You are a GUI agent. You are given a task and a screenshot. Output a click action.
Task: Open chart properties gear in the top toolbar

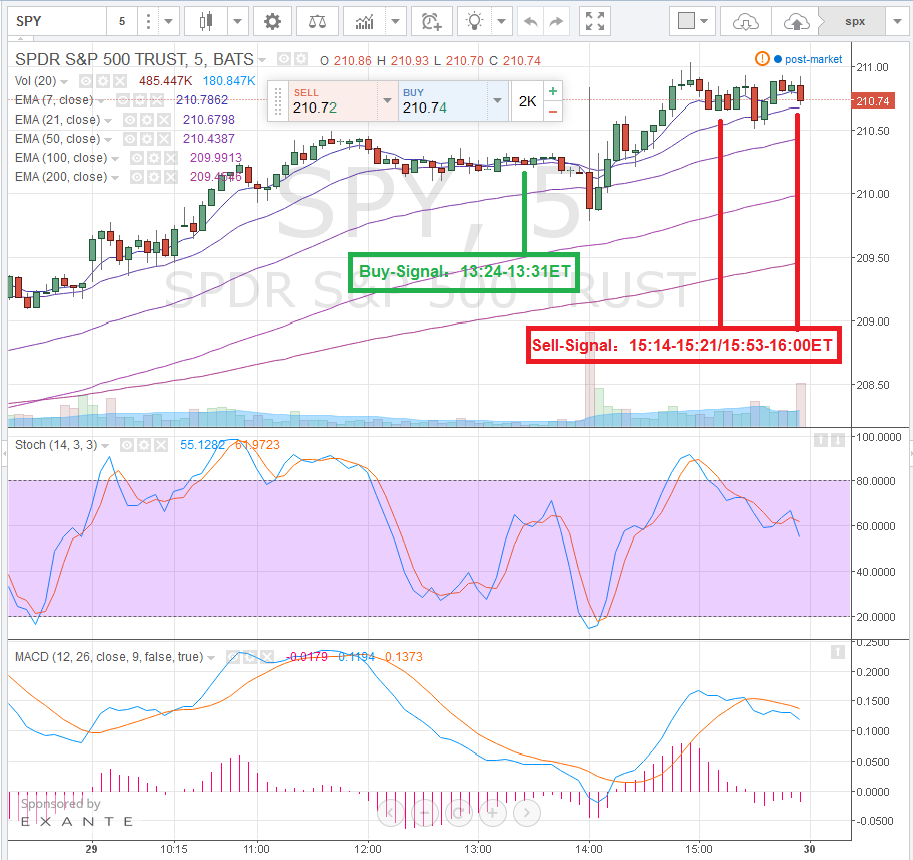coord(272,22)
